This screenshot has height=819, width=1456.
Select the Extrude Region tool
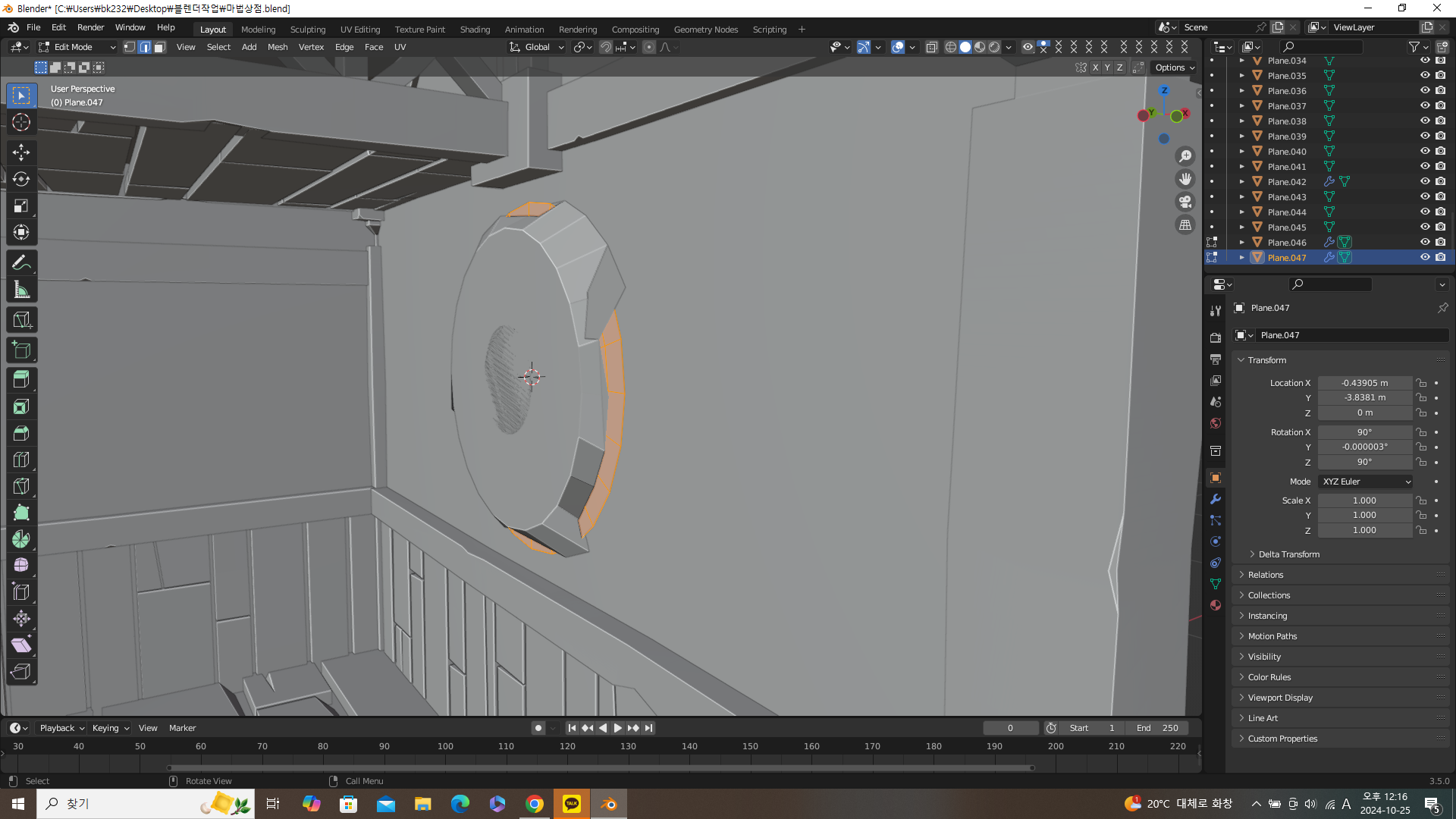(x=21, y=380)
